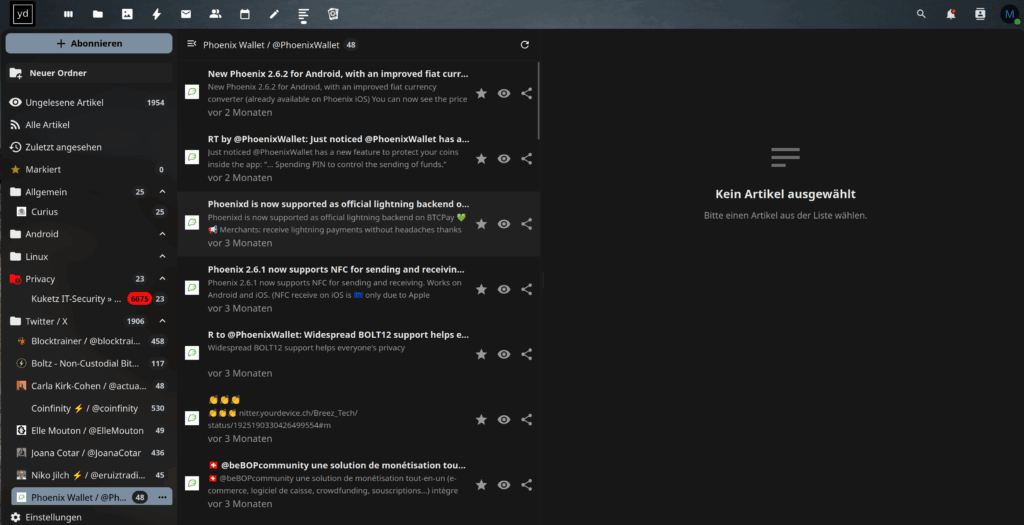Screen dimensions: 1024x525
Task: Click Neuer Ordner button
Action: (89, 73)
